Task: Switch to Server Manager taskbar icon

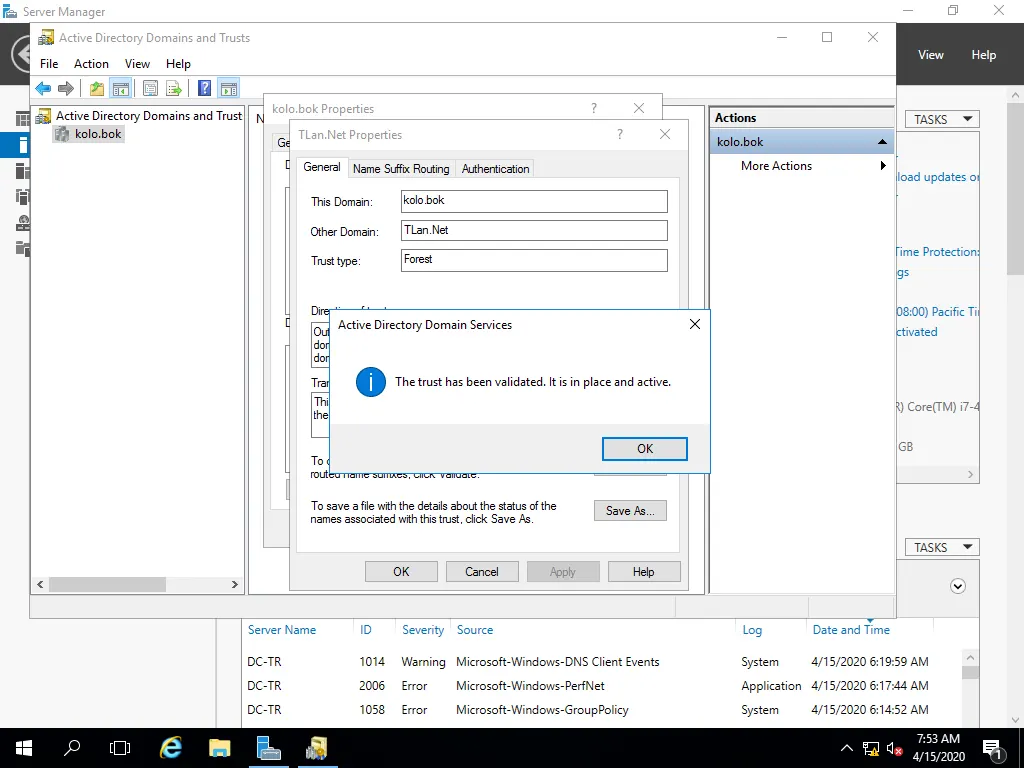Action: tap(268, 748)
